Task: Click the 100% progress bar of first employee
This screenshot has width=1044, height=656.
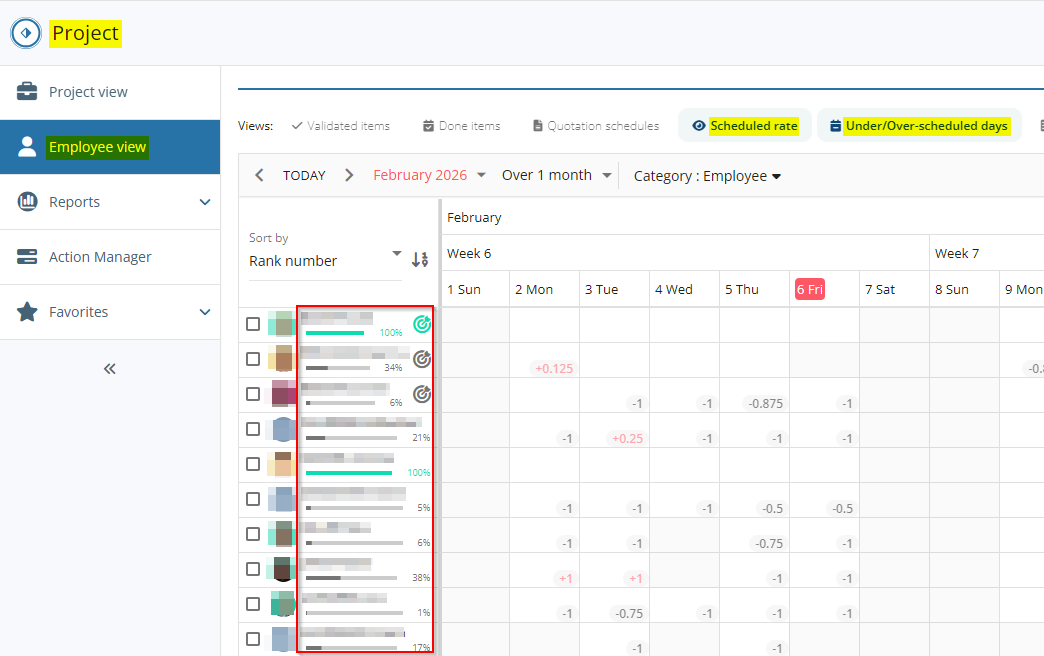Action: [335, 333]
